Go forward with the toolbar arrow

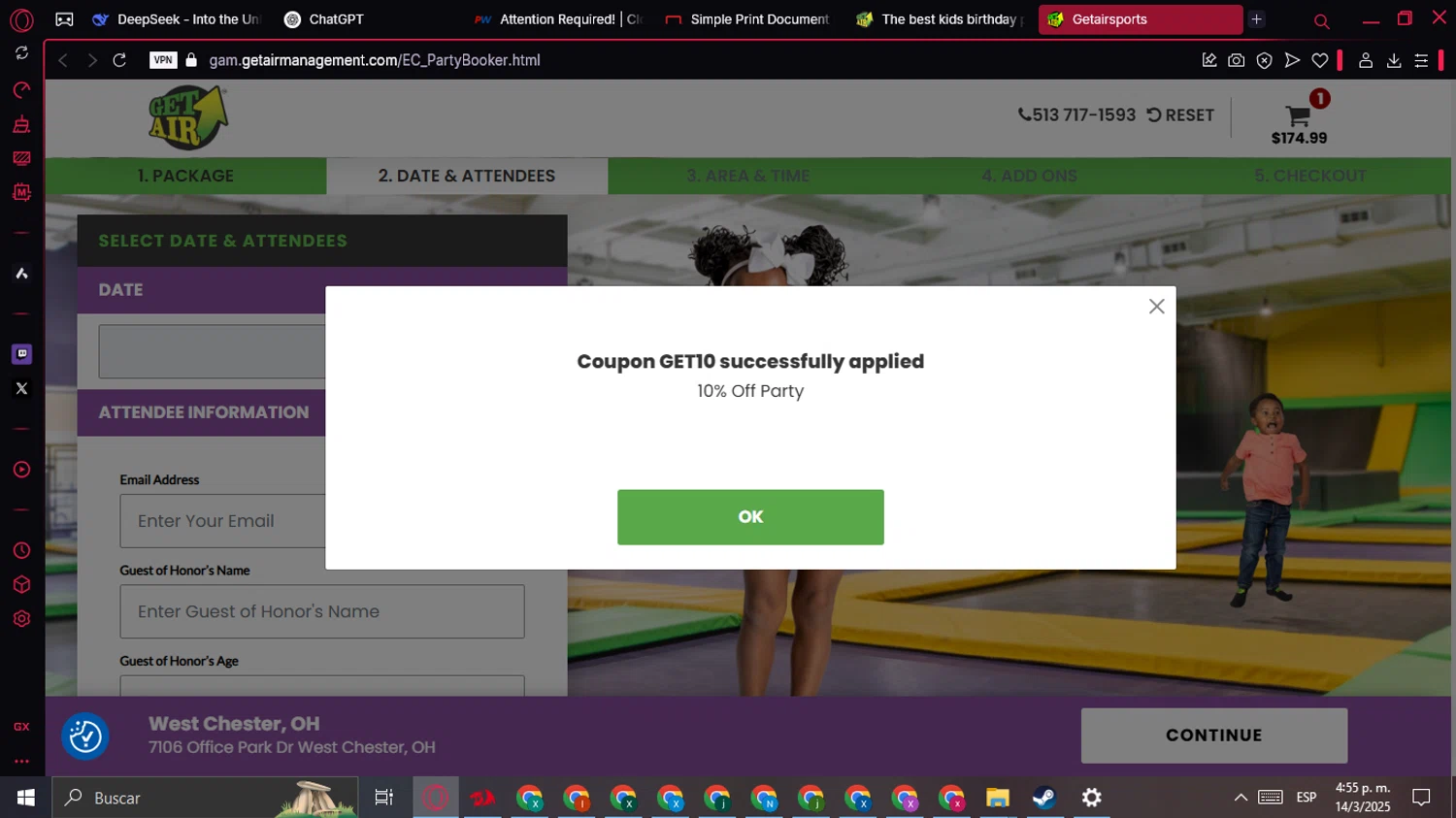coord(92,60)
